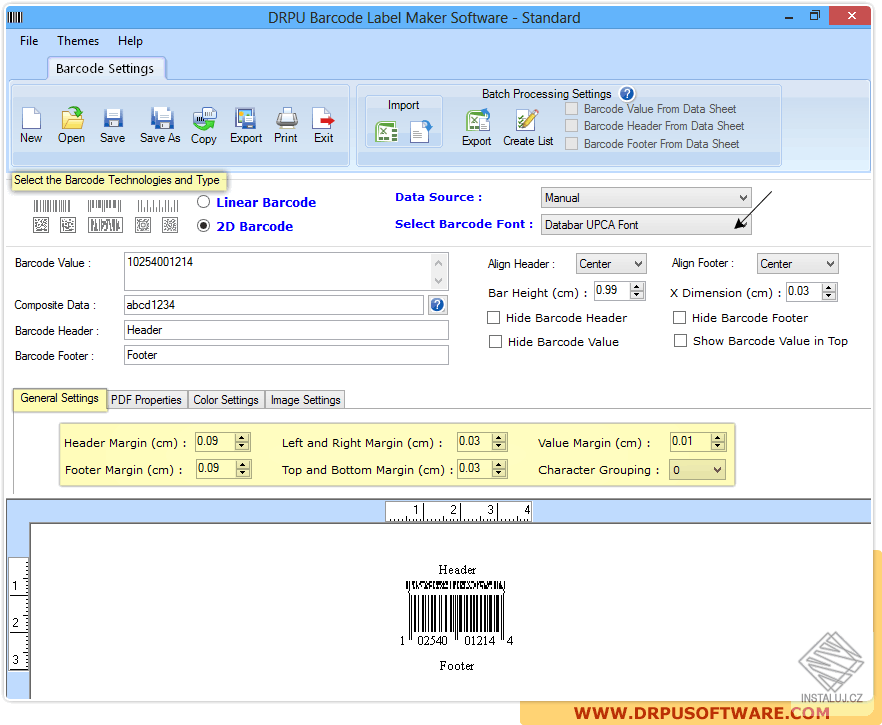Enable Hide Barcode Header option
882x725 pixels.
point(495,317)
